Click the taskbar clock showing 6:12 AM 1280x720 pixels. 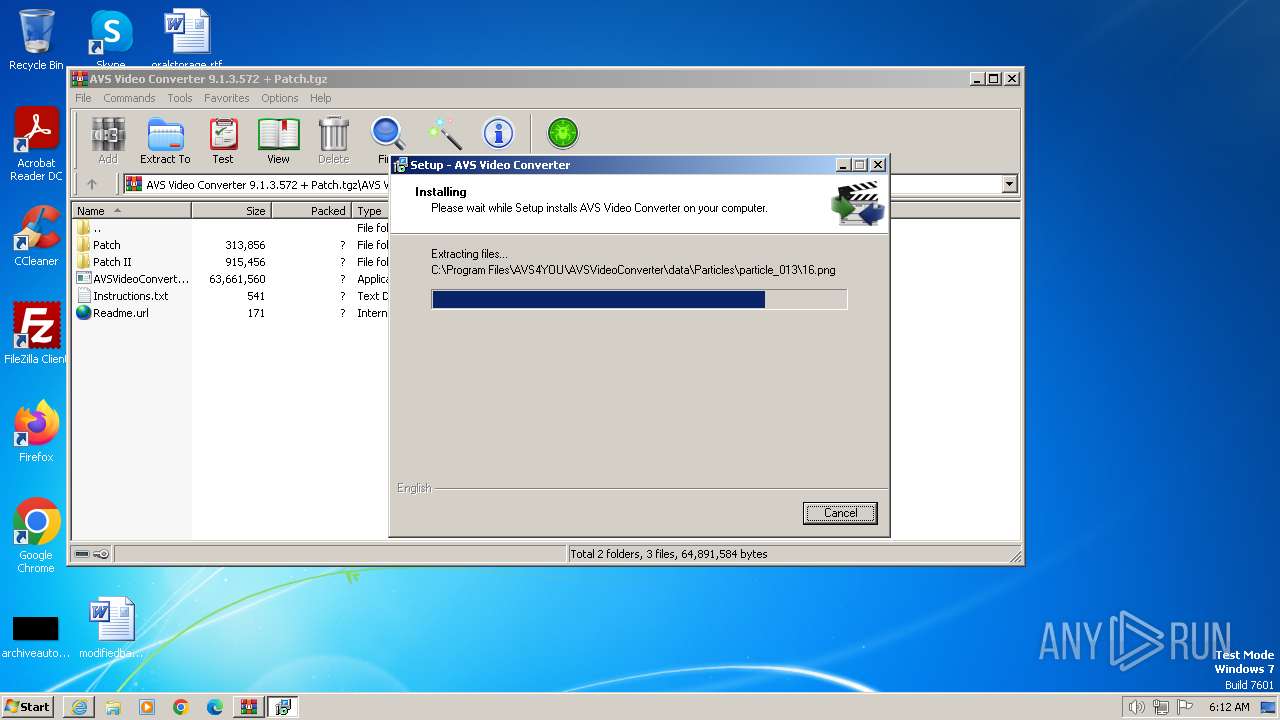point(1229,707)
